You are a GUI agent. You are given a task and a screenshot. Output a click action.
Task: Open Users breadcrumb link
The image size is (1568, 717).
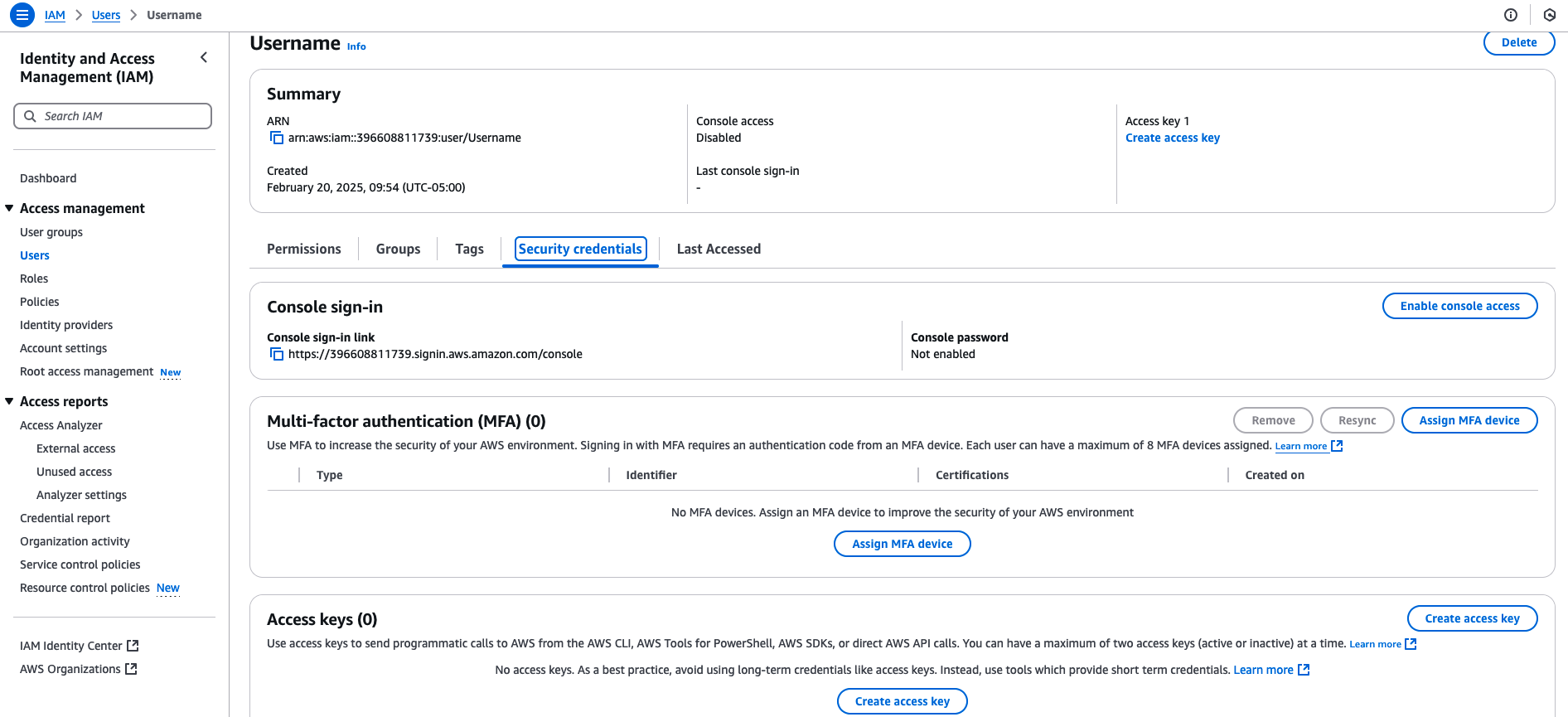(x=106, y=15)
